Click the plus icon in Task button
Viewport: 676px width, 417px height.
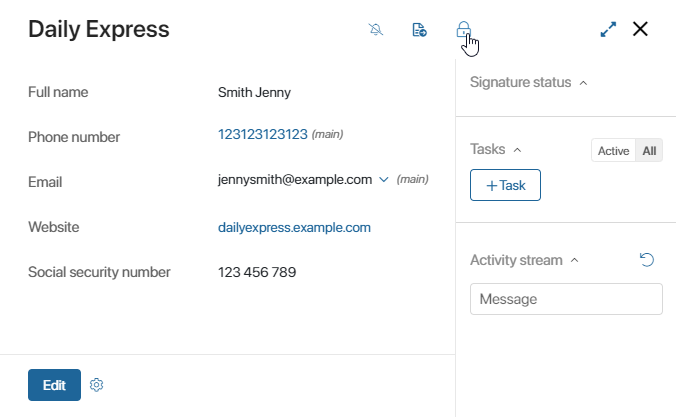[491, 186]
